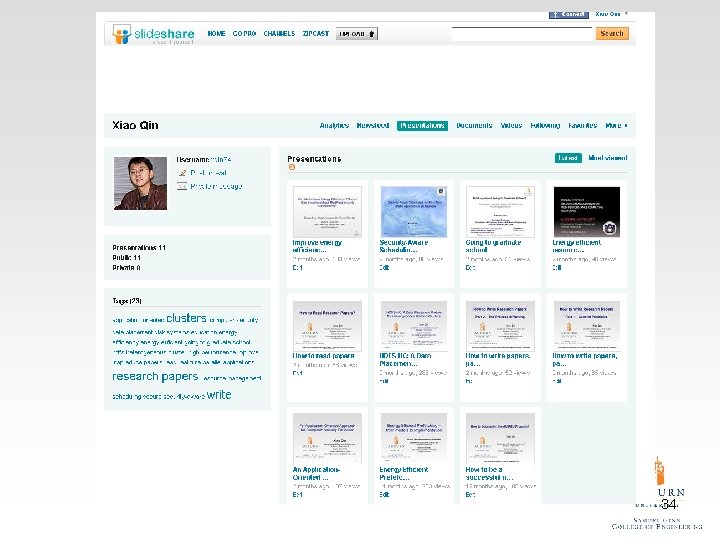Open the black Energy efficient resource thumbnail

pos(587,212)
